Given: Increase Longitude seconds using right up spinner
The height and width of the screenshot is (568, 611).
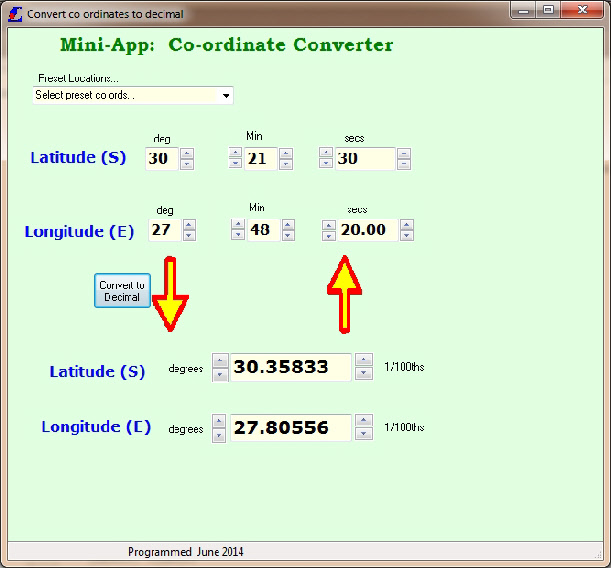Looking at the screenshot, I should tap(406, 225).
